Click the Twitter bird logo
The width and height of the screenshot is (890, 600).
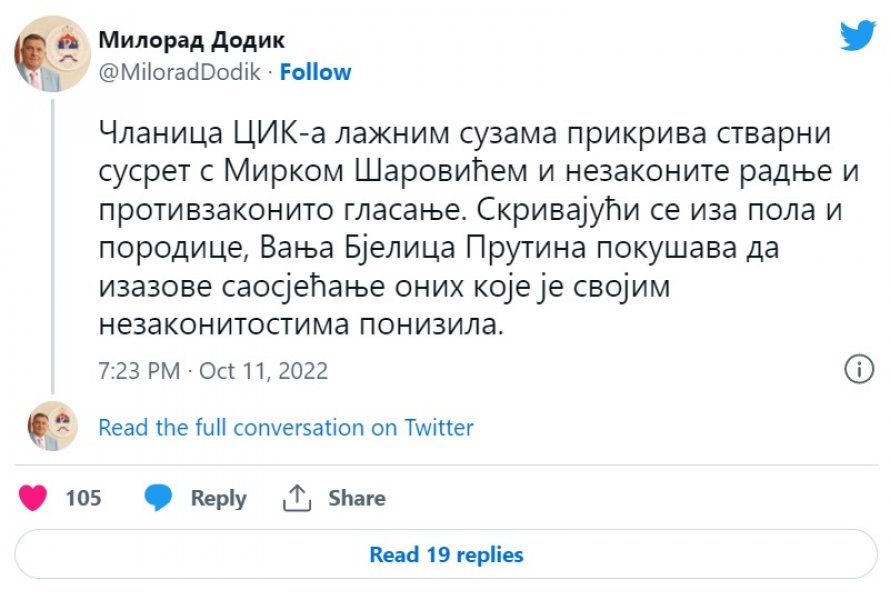pos(857,35)
